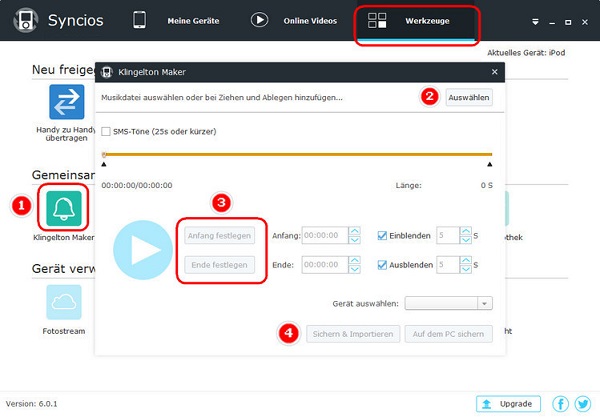Open the Gerät auswählen dropdown

tap(448, 303)
